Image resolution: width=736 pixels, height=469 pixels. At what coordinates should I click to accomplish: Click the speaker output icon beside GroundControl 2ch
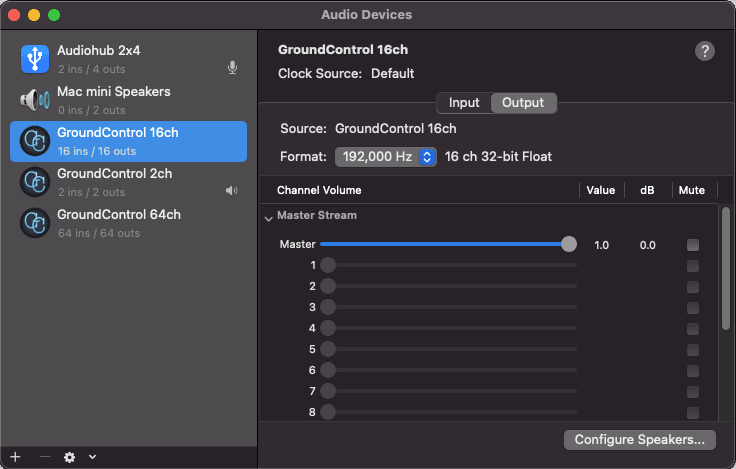click(231, 191)
